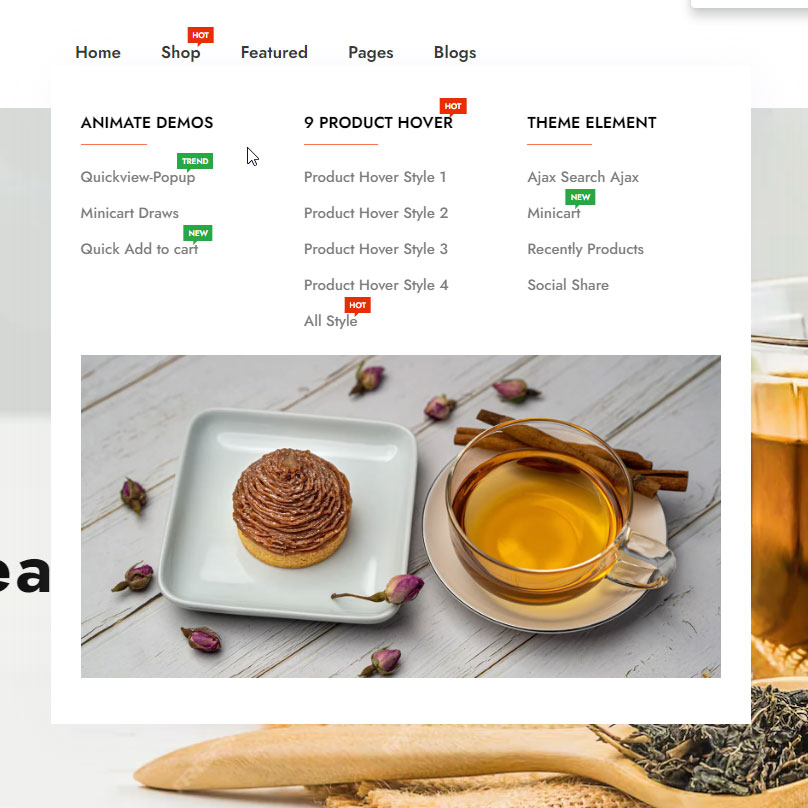Select Minicart Draws link
This screenshot has width=808, height=808.
pos(129,213)
